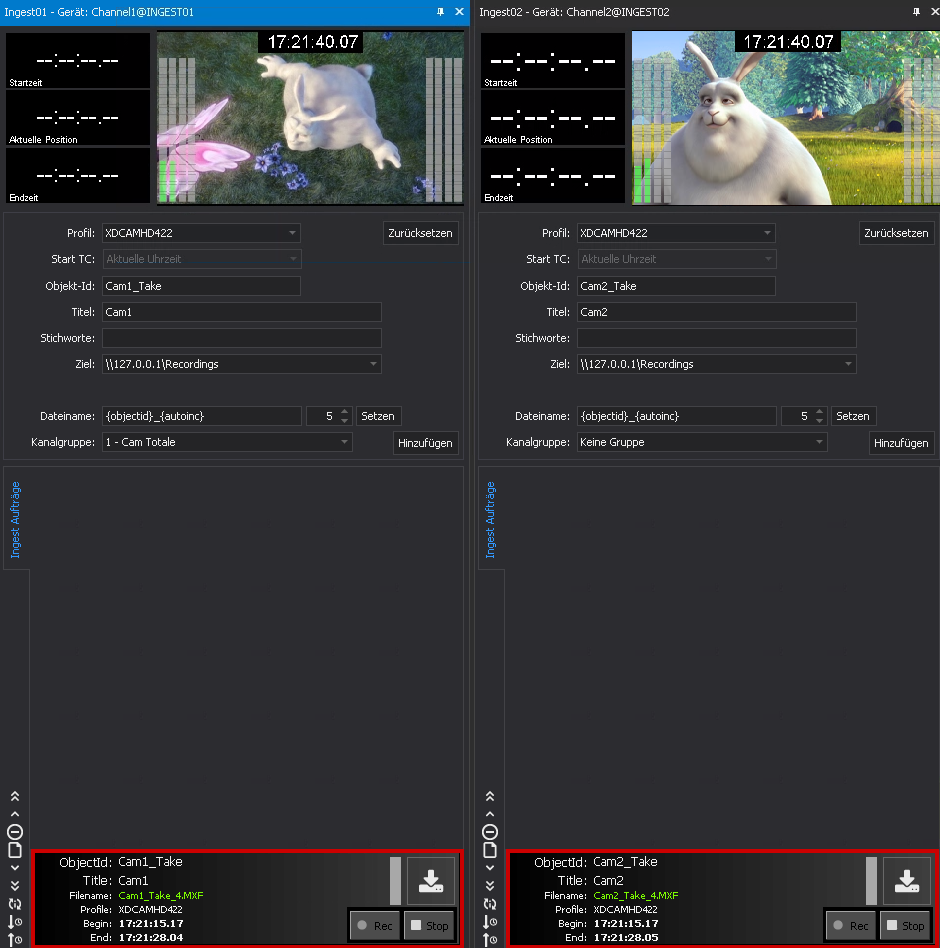Click Ingest01 circular arrows refresh-info icon
940x948 pixels.
15,904
